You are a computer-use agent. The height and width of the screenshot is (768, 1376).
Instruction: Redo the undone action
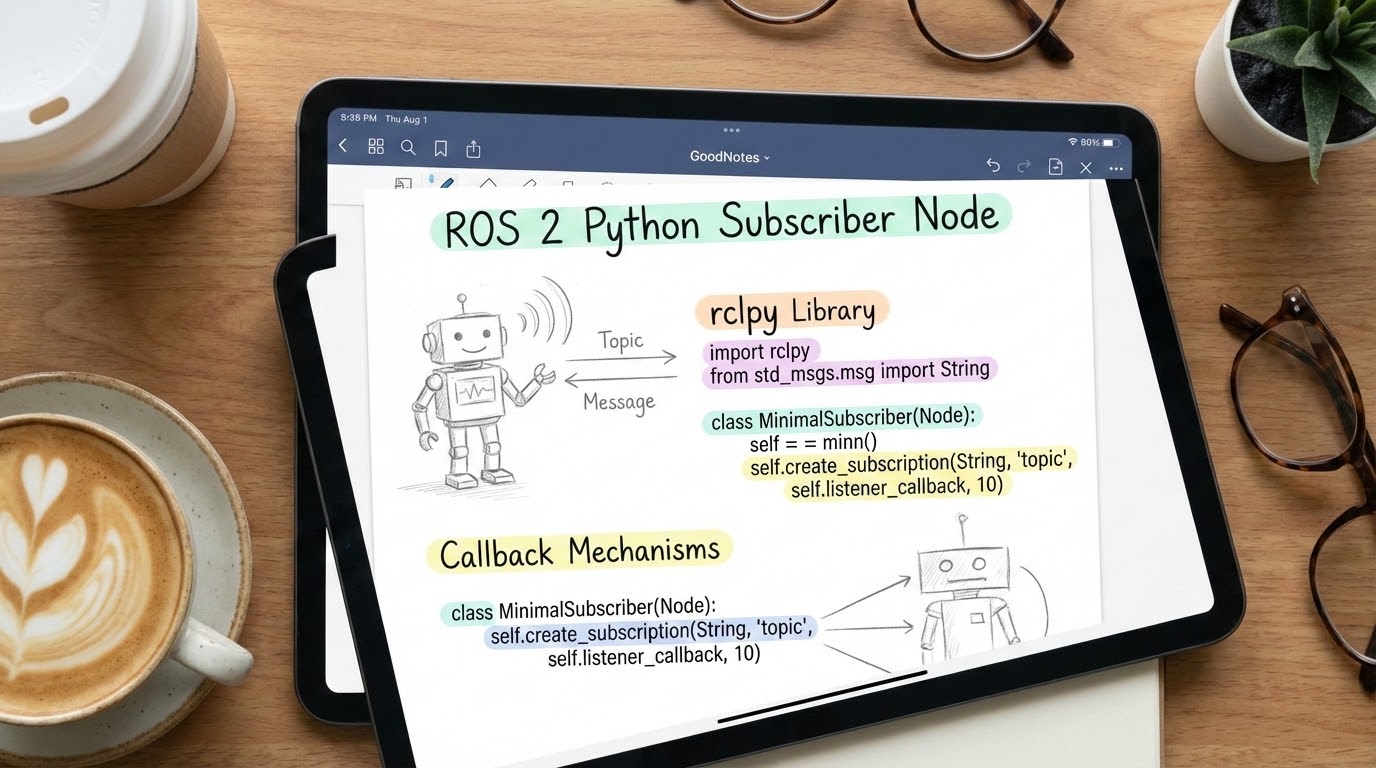click(x=1024, y=166)
